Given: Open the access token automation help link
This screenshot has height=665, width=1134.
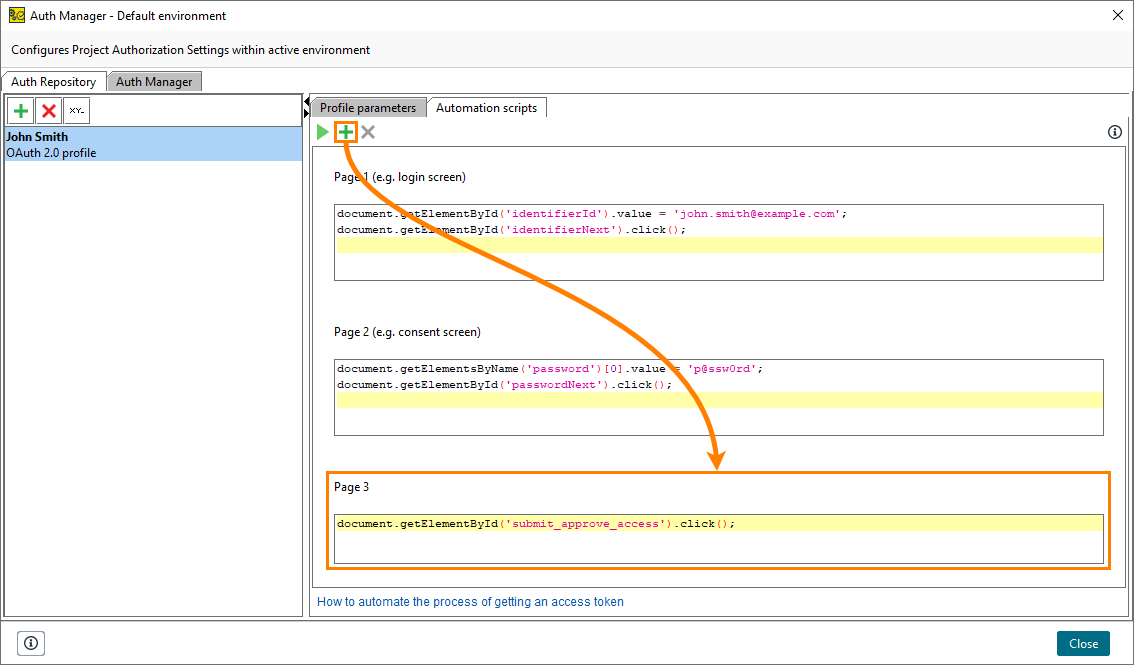Looking at the screenshot, I should pyautogui.click(x=470, y=601).
